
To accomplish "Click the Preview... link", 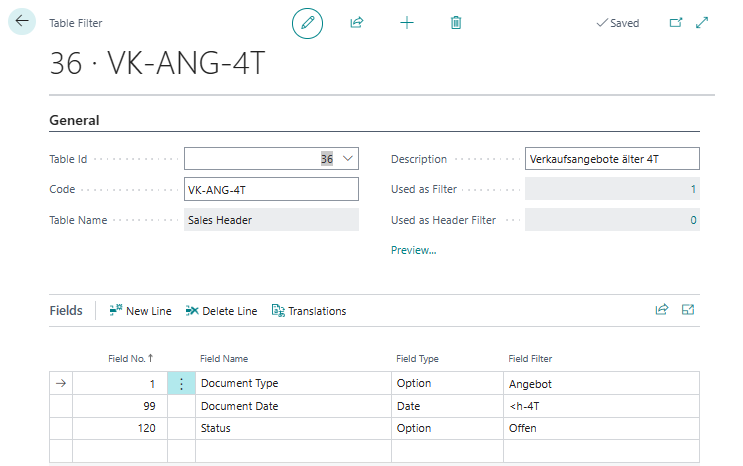I will (413, 250).
